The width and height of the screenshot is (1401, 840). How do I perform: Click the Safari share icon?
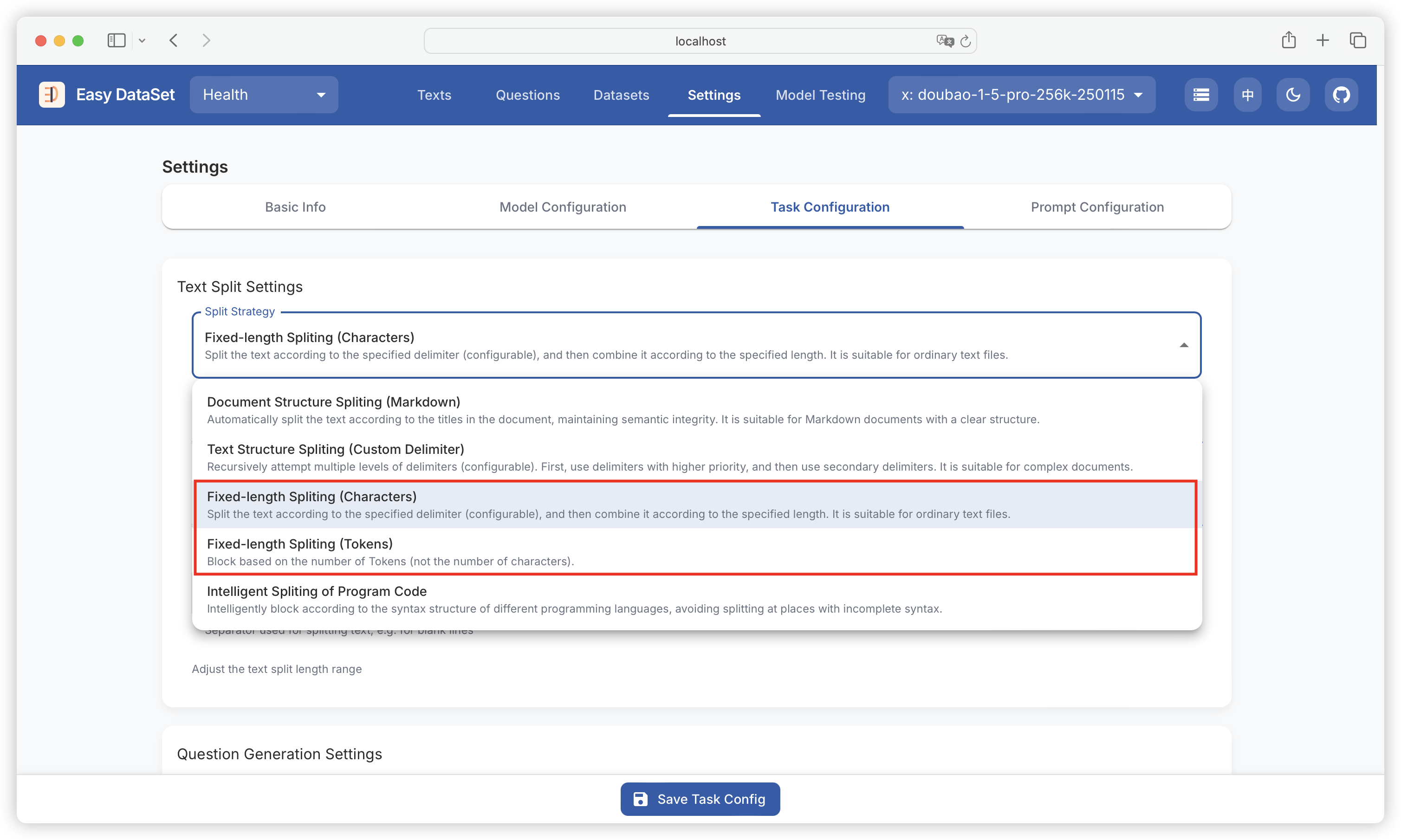(x=1289, y=40)
